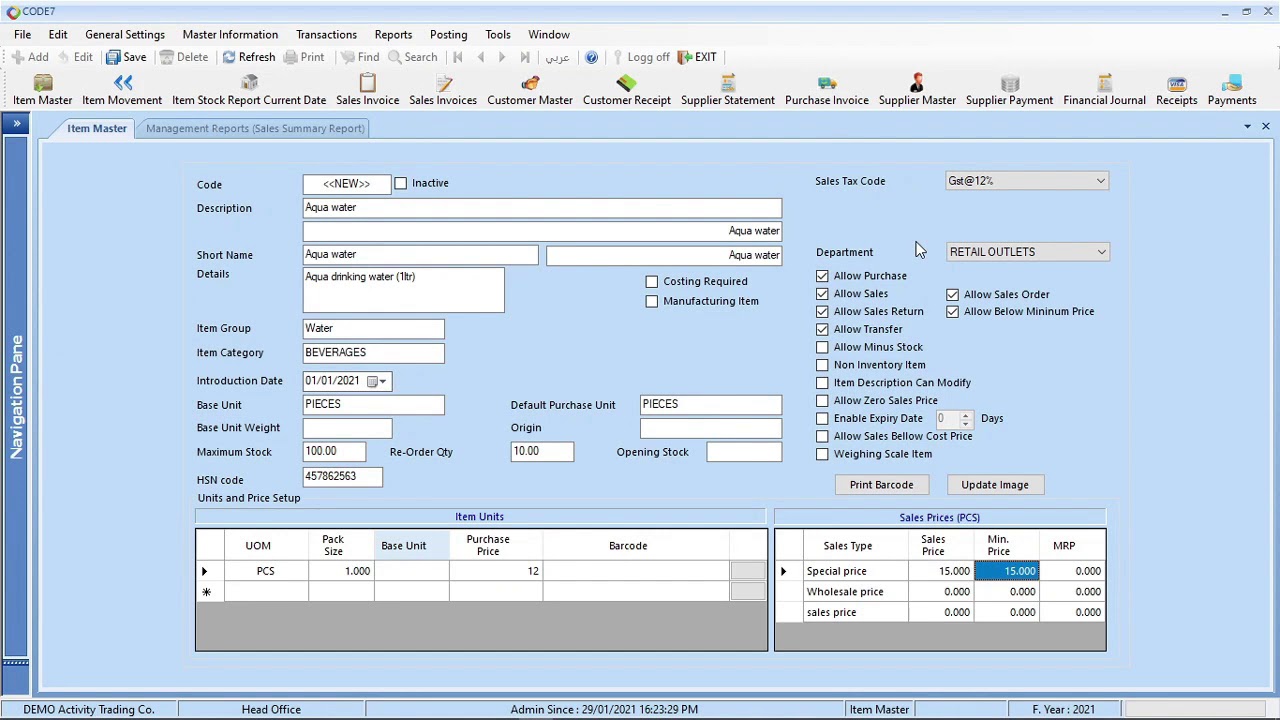Click the Print Barcode button

[881, 485]
